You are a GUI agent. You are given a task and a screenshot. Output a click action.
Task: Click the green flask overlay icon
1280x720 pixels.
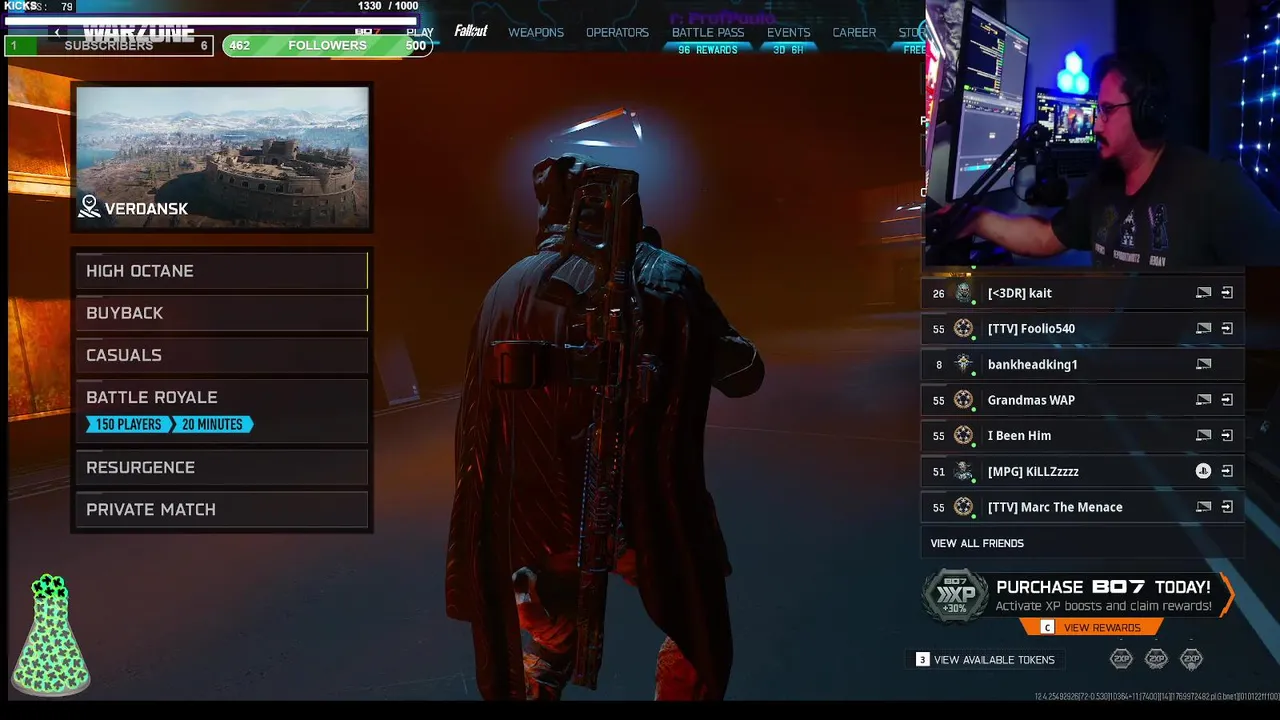[50, 634]
